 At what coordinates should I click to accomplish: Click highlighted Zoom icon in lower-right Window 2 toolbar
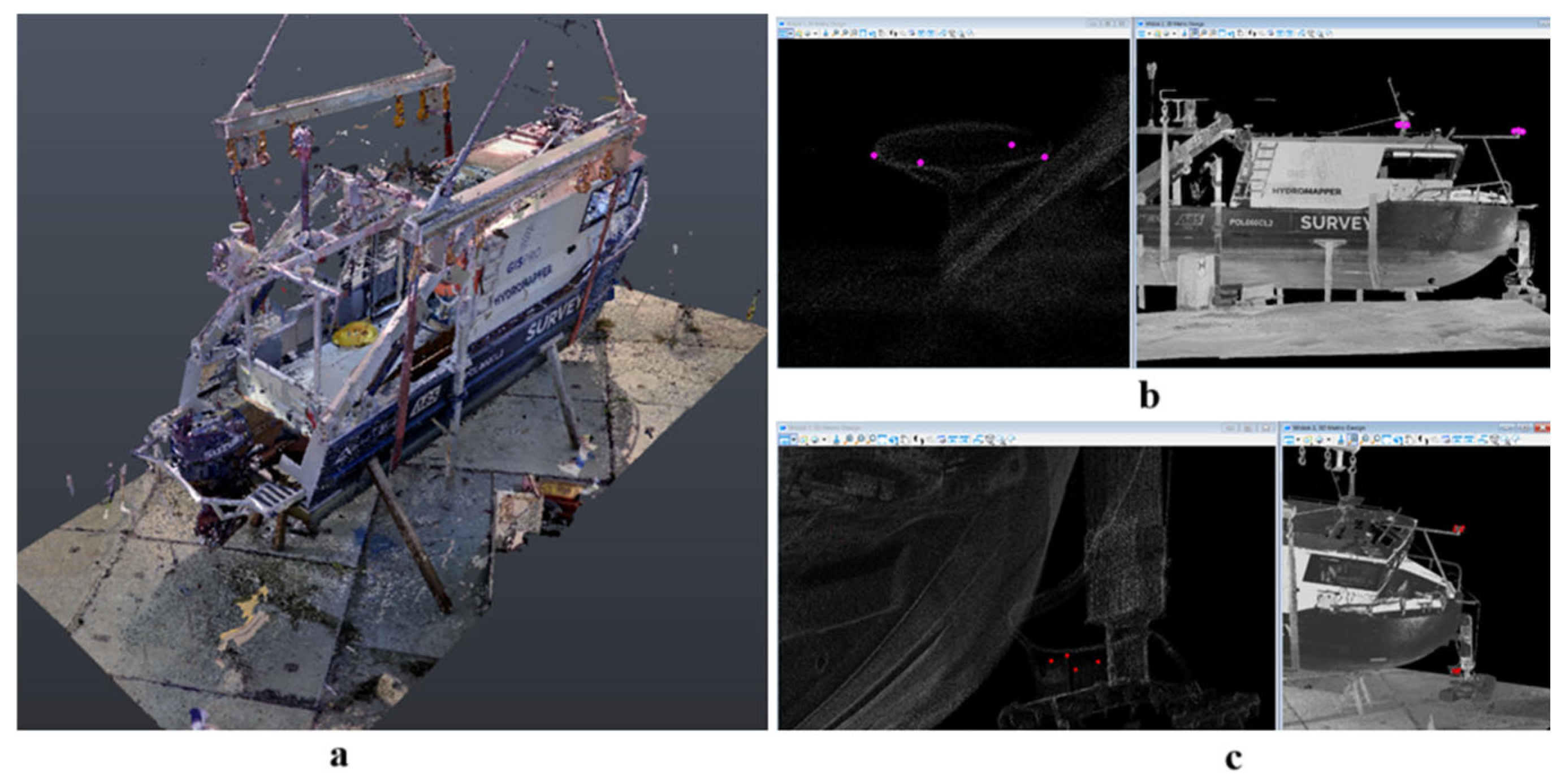coord(1354,440)
